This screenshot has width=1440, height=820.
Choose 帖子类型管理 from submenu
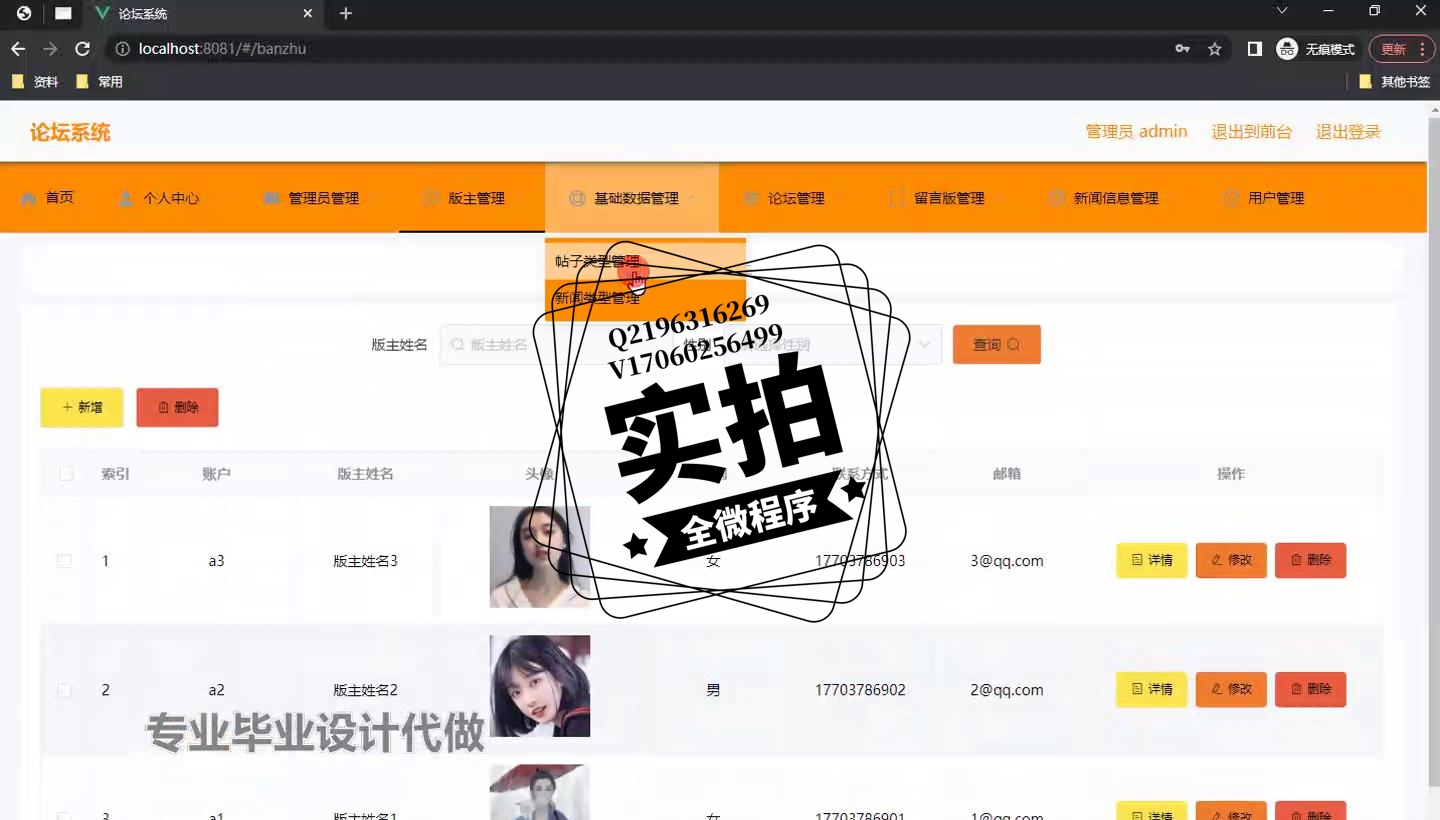[x=645, y=261]
